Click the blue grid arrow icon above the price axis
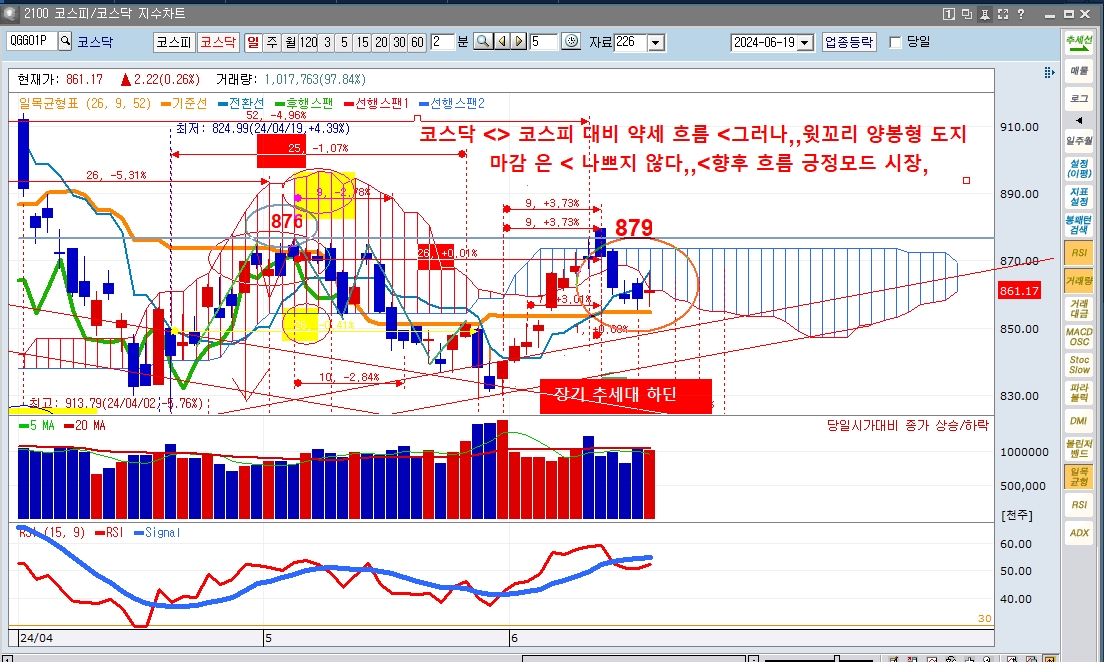1104x662 pixels. click(1049, 73)
